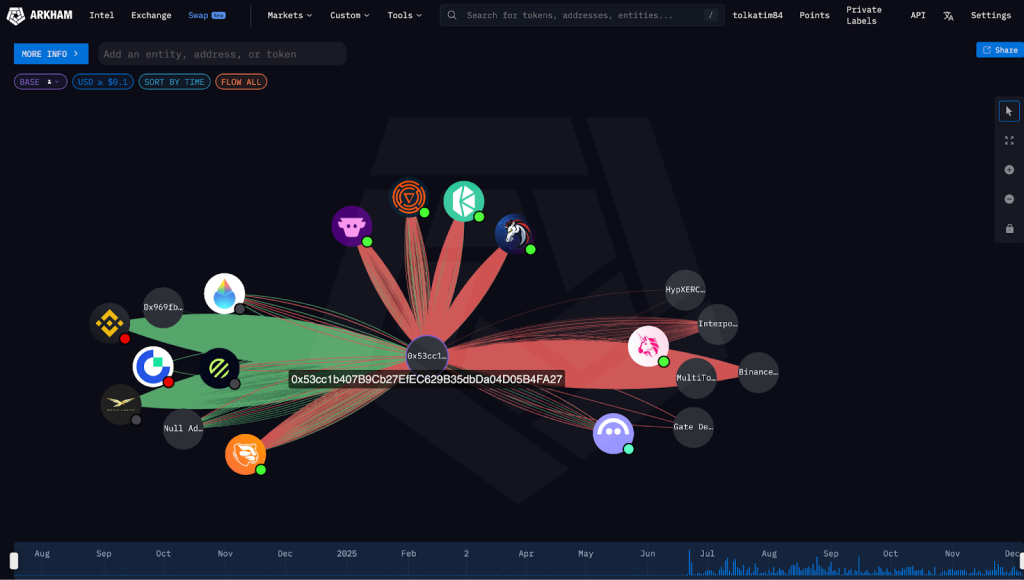Toggle the FLOW ALL filter
The width and height of the screenshot is (1024, 580).
tap(241, 82)
